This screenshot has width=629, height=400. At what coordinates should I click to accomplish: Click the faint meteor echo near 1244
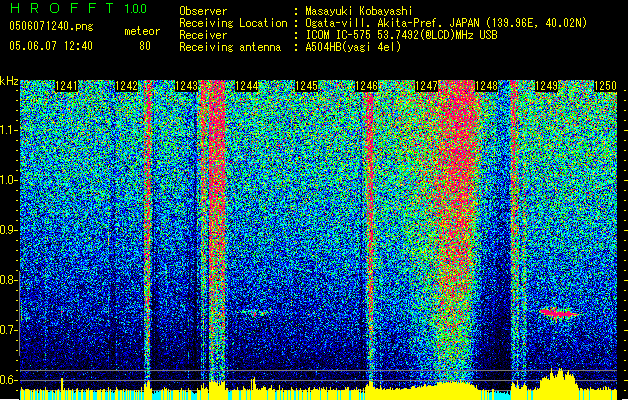254,313
